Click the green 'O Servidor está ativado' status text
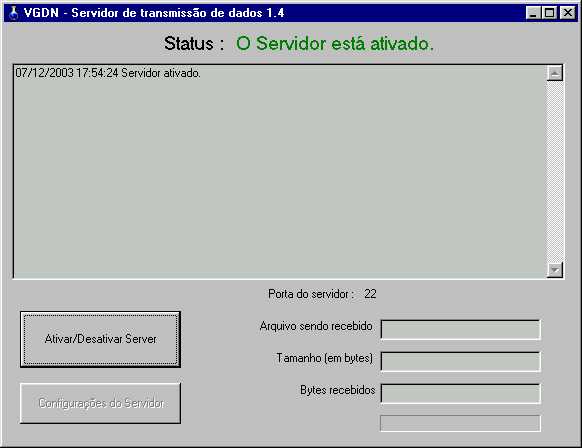This screenshot has width=582, height=448. click(x=335, y=44)
